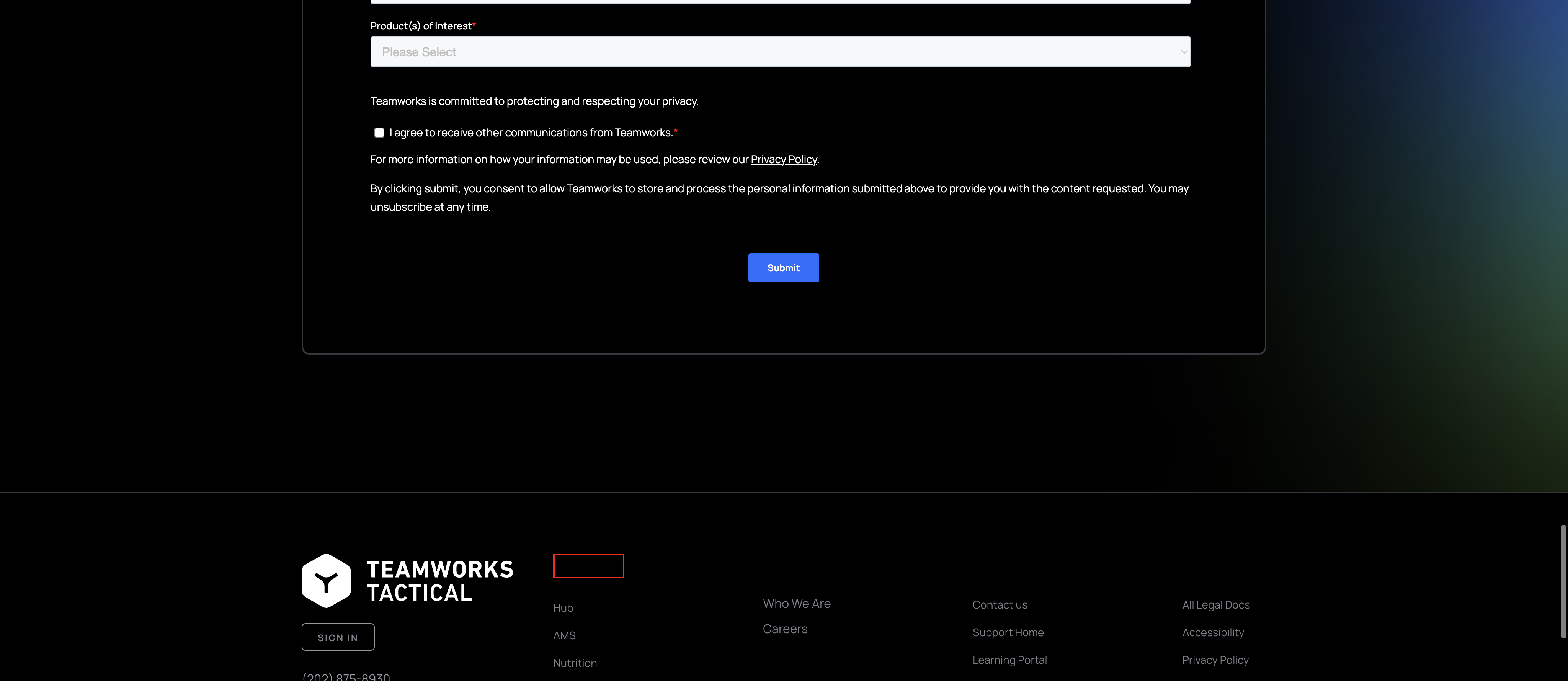The height and width of the screenshot is (681, 1568).
Task: Open the Accessibility footer link
Action: [1212, 632]
